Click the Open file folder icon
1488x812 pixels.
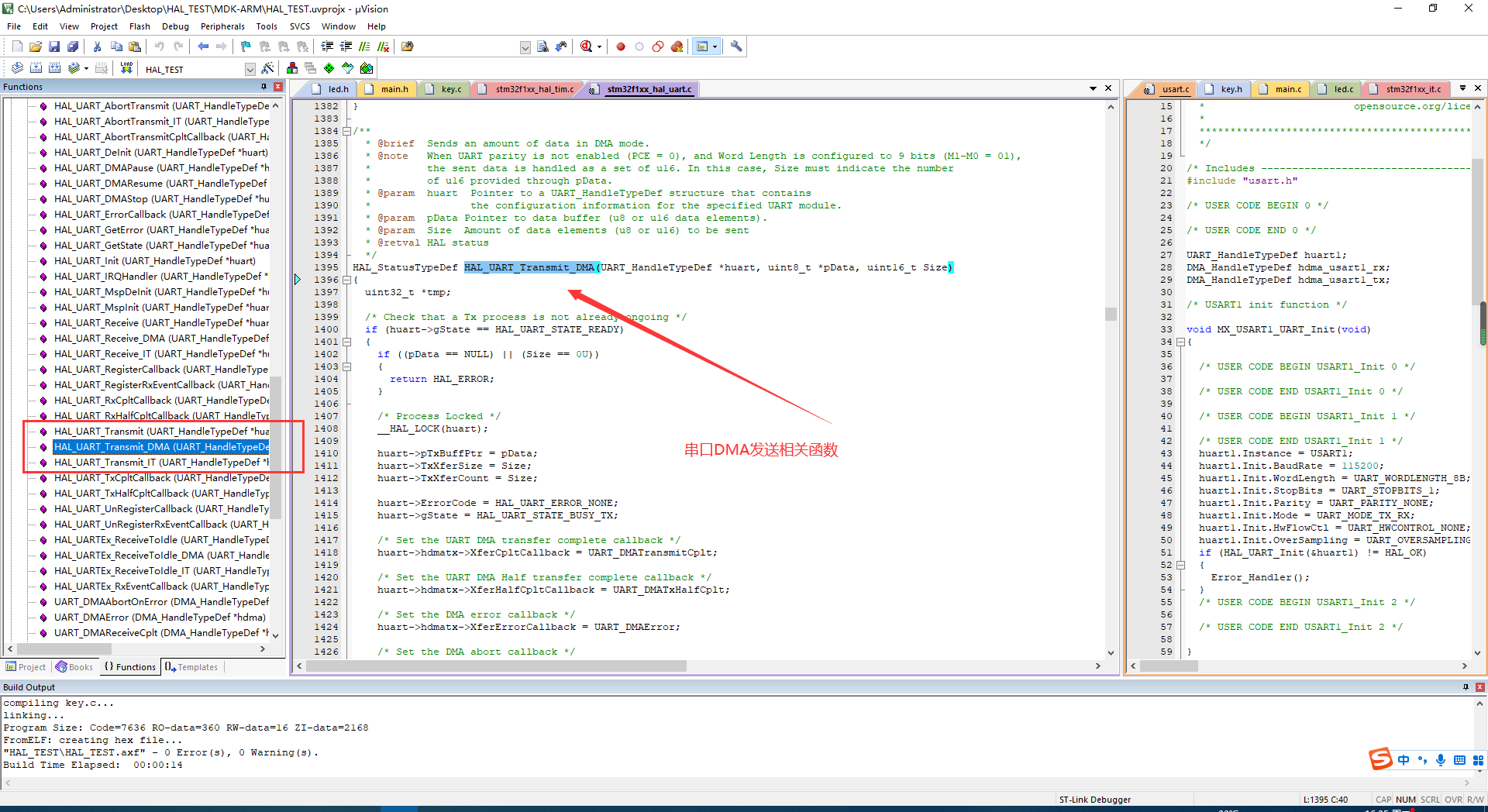(36, 46)
